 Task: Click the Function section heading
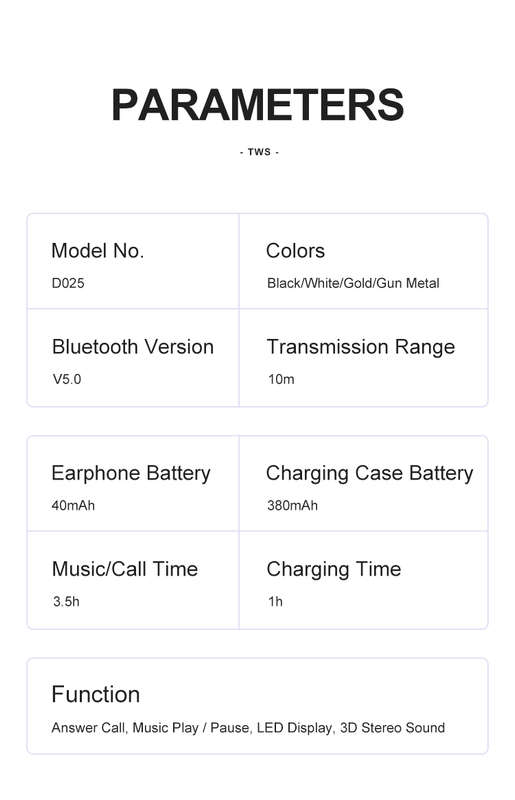pos(96,694)
